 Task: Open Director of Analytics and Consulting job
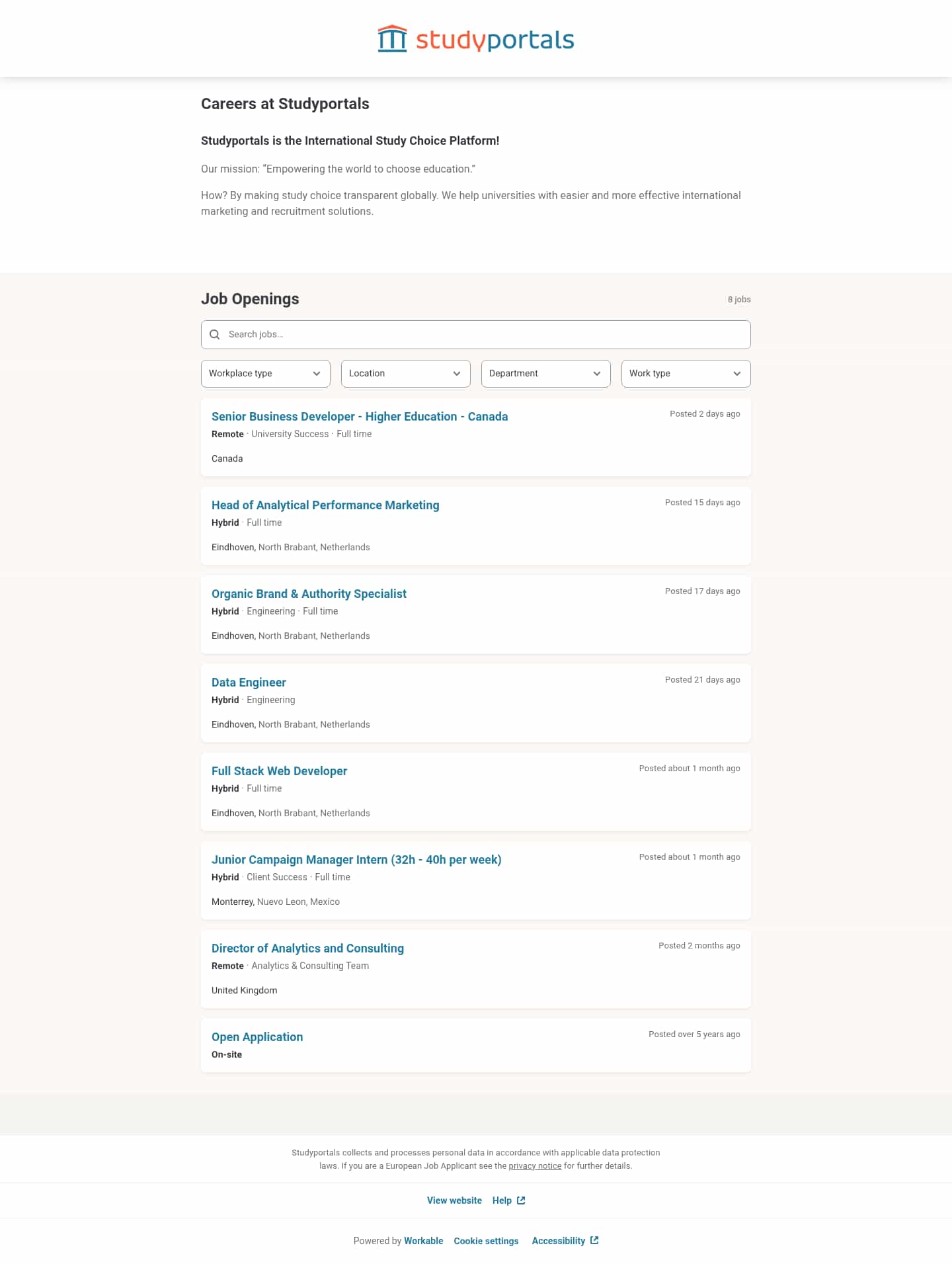[307, 948]
